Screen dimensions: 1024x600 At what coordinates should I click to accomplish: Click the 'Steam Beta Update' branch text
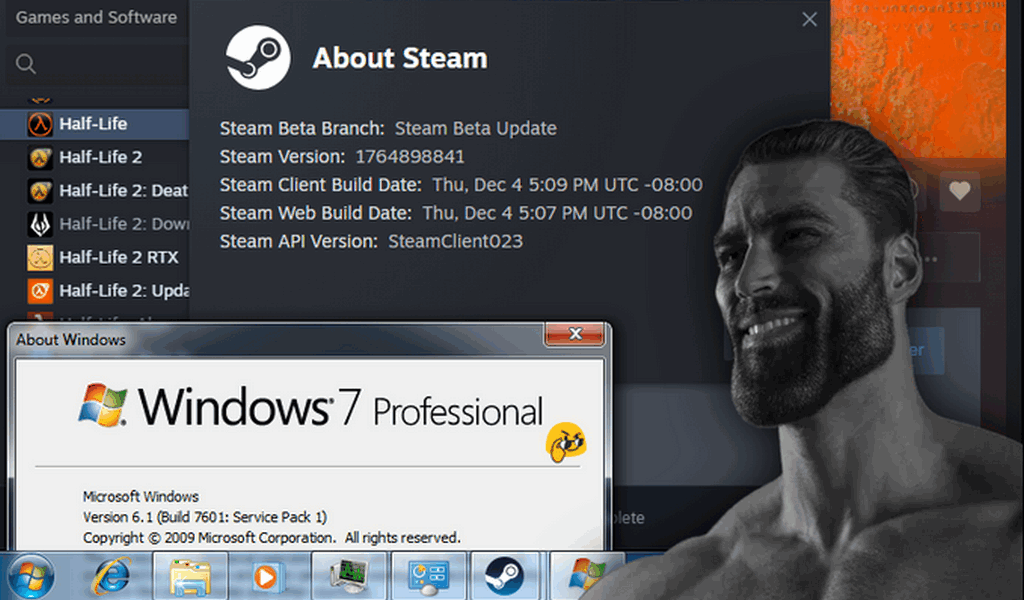coord(475,129)
